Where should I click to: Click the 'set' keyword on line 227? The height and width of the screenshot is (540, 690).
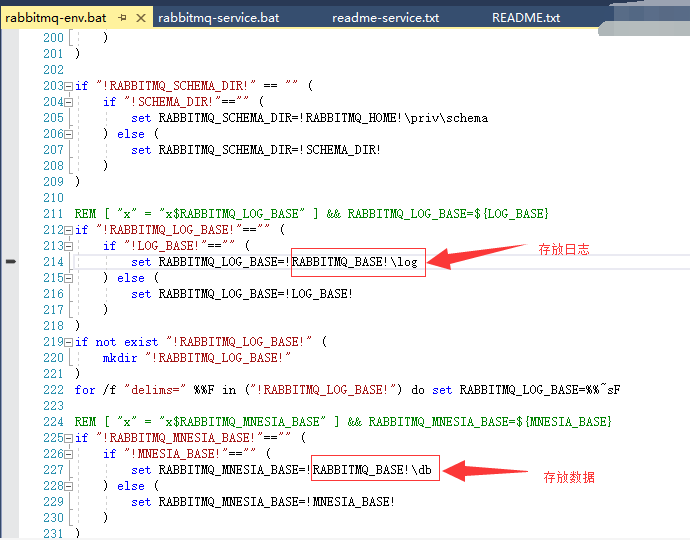click(x=141, y=470)
